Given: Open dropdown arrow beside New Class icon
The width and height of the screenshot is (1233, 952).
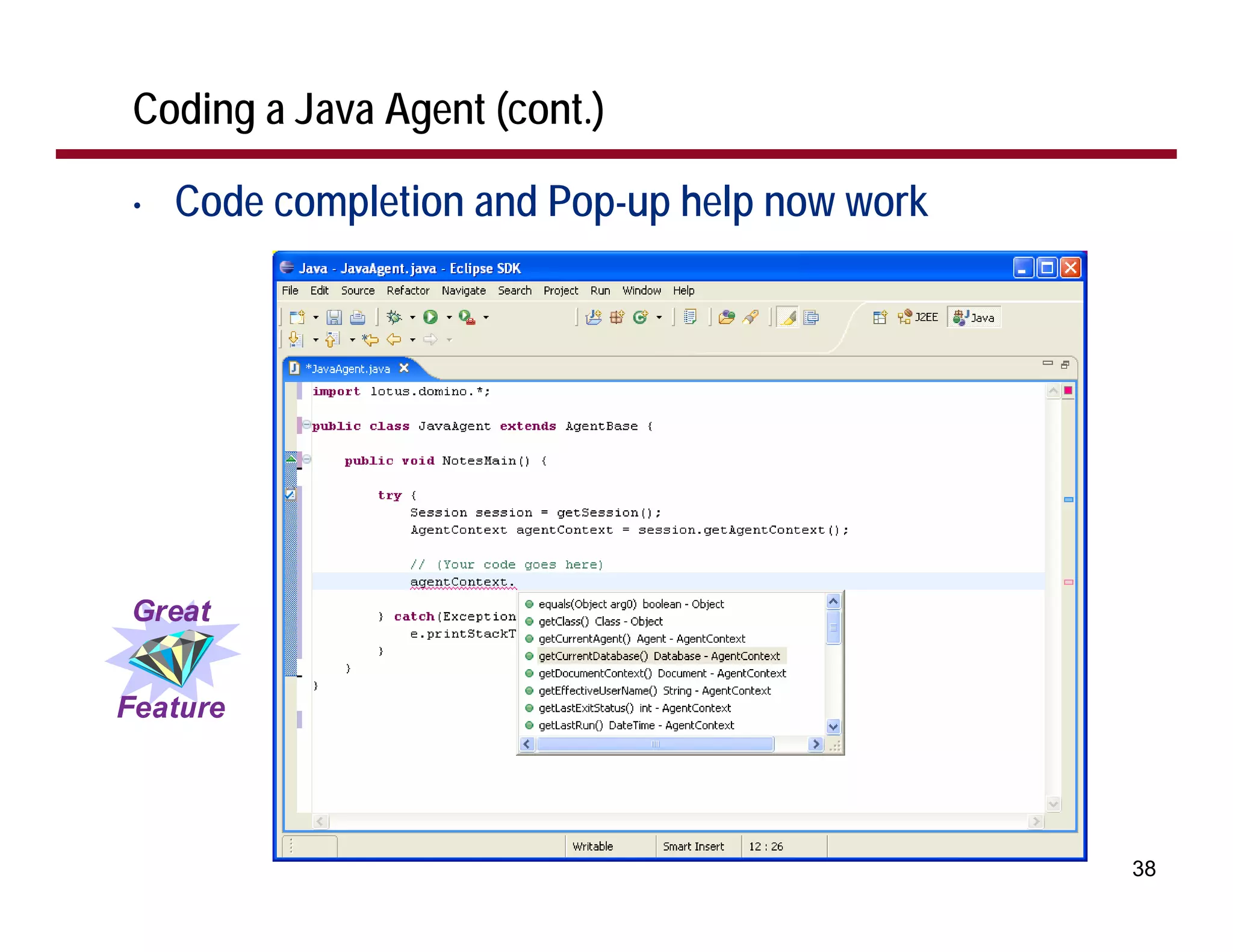Looking at the screenshot, I should (x=659, y=318).
